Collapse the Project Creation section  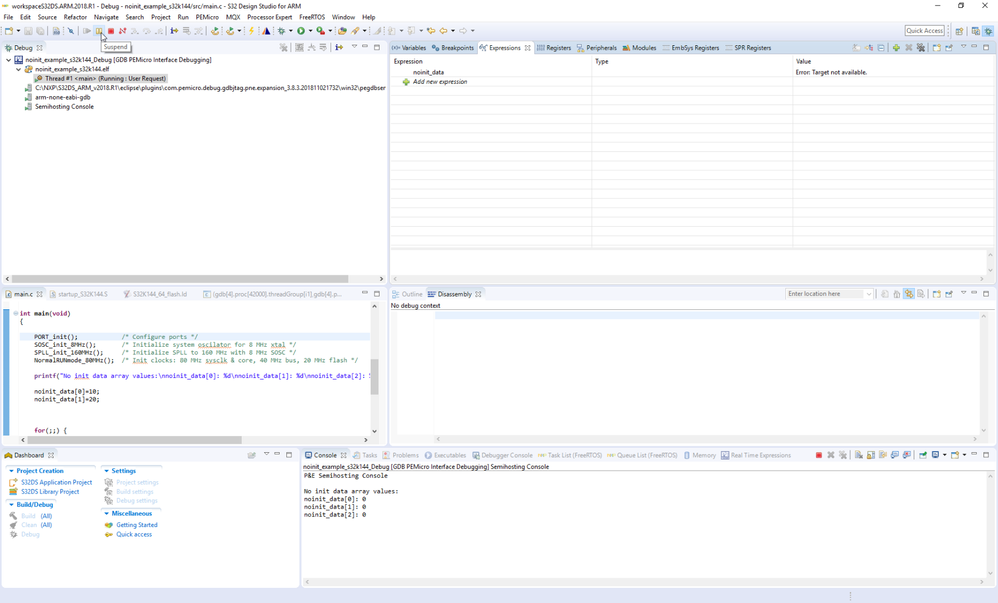11,471
